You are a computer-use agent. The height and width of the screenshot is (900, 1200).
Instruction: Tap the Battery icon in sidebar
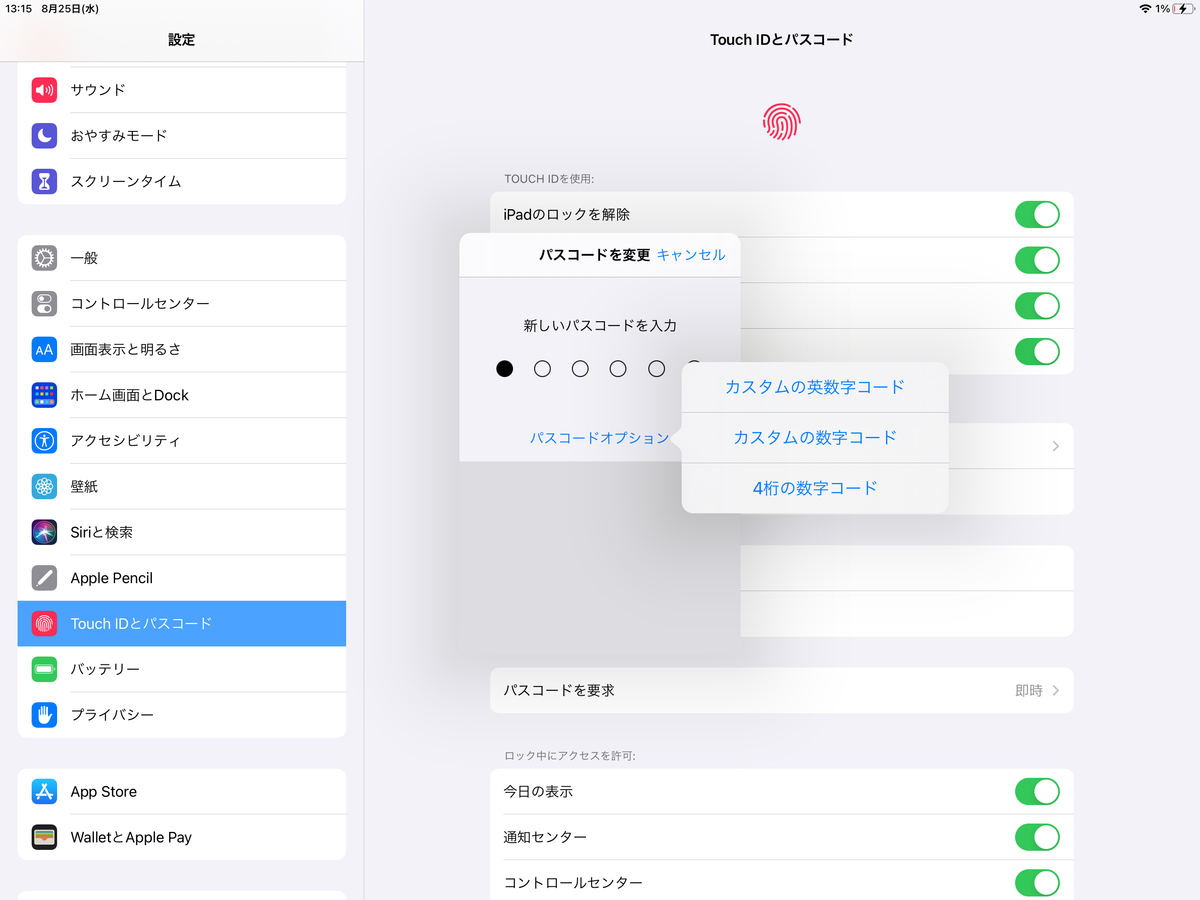click(x=44, y=669)
